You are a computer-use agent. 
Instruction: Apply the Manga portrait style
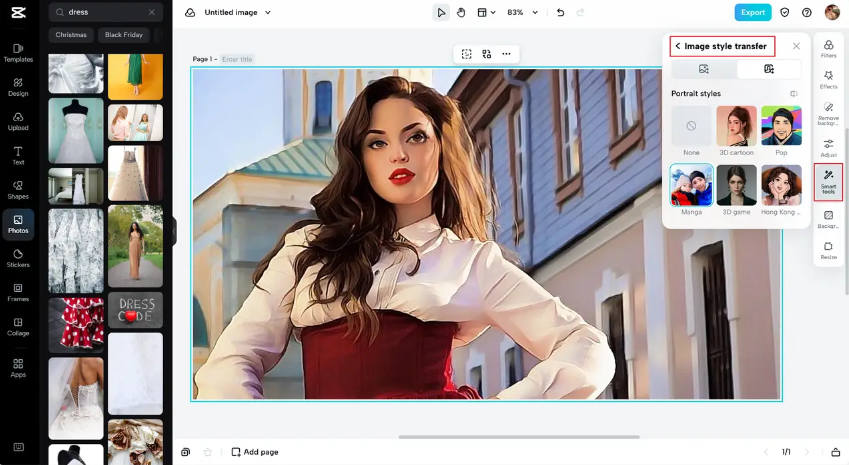coord(691,185)
